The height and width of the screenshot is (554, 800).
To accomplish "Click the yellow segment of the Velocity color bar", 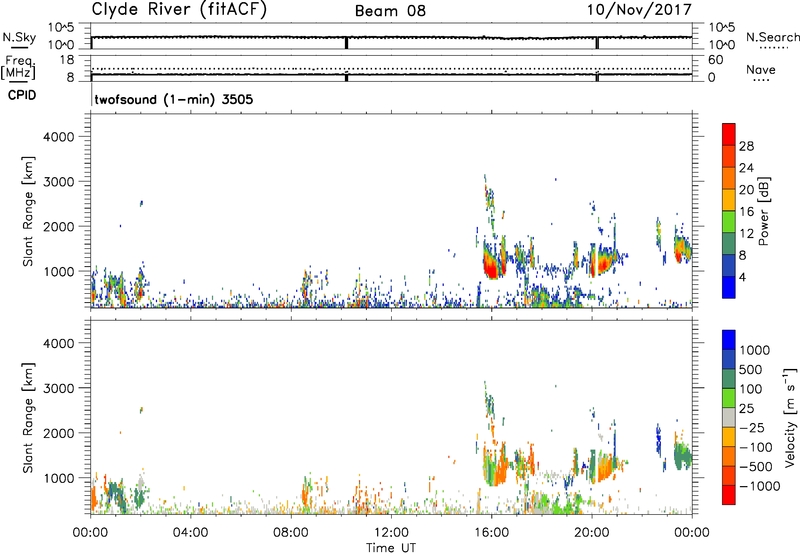I will 729,437.
